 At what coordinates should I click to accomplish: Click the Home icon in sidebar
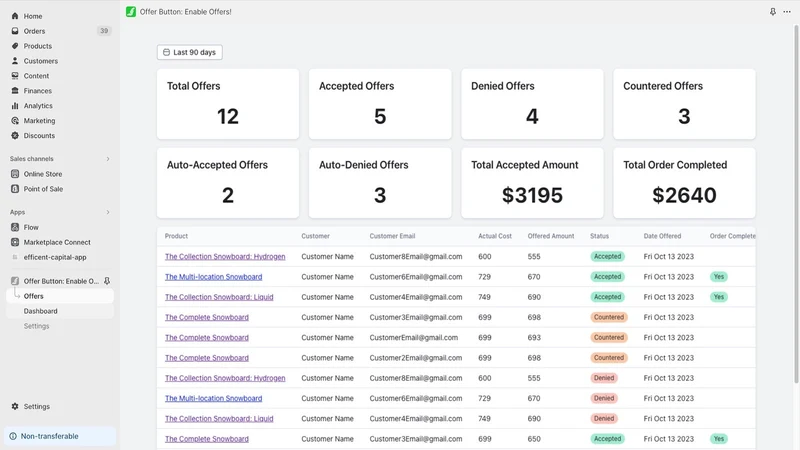coord(15,16)
